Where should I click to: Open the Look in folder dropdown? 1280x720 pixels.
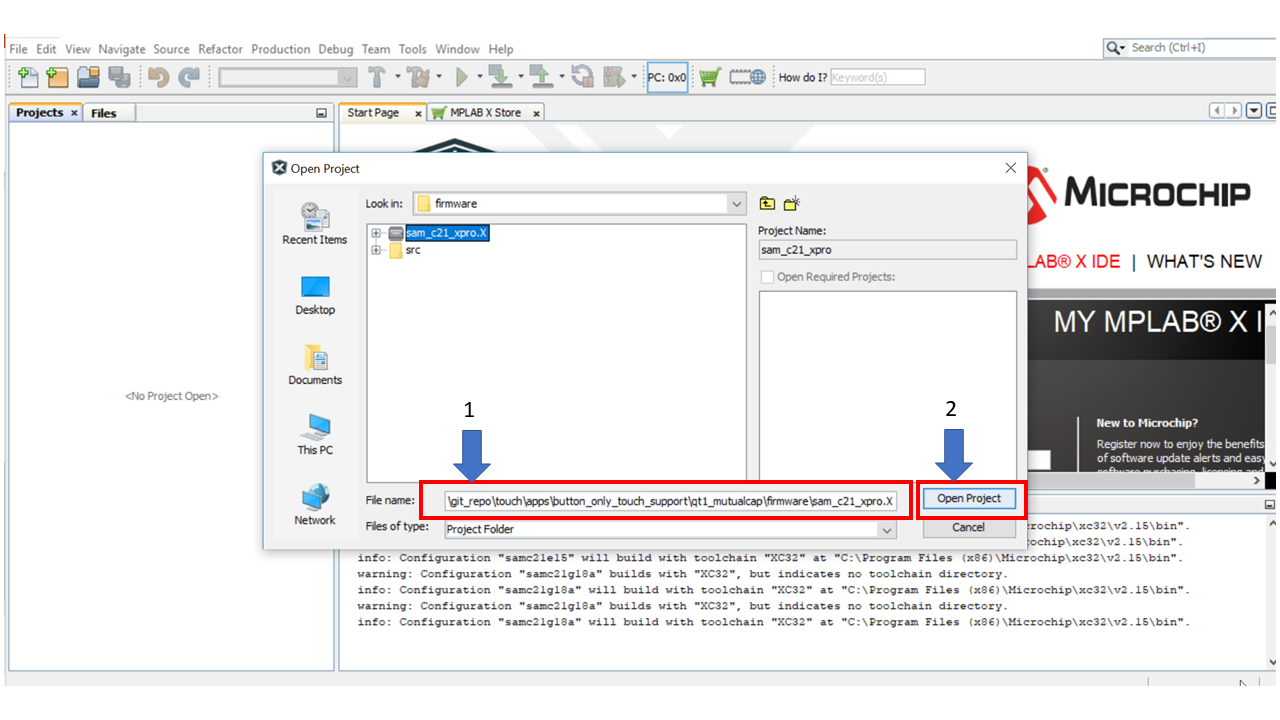(x=737, y=204)
